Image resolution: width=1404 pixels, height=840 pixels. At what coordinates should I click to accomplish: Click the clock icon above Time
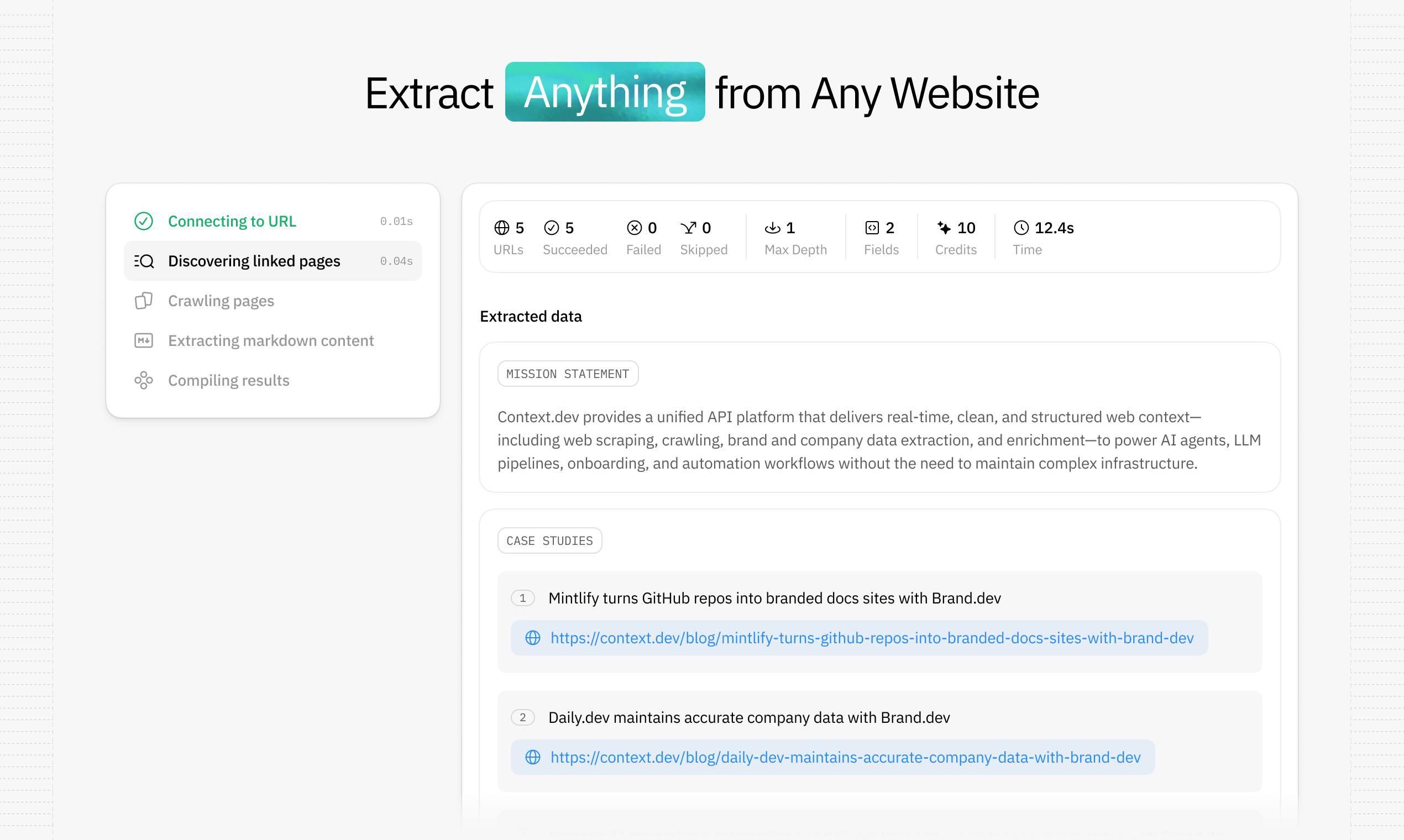point(1021,228)
